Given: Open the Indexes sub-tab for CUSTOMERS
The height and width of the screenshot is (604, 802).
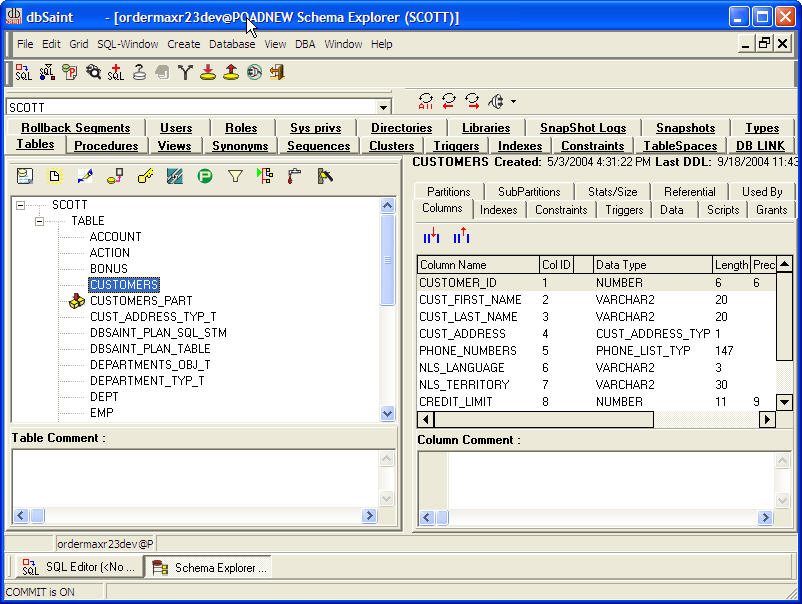Looking at the screenshot, I should tap(498, 210).
